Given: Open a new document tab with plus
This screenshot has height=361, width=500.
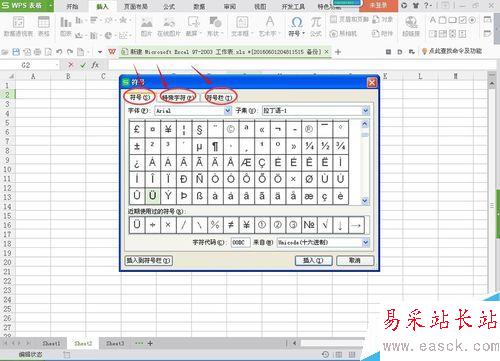Looking at the screenshot, I should 338,52.
